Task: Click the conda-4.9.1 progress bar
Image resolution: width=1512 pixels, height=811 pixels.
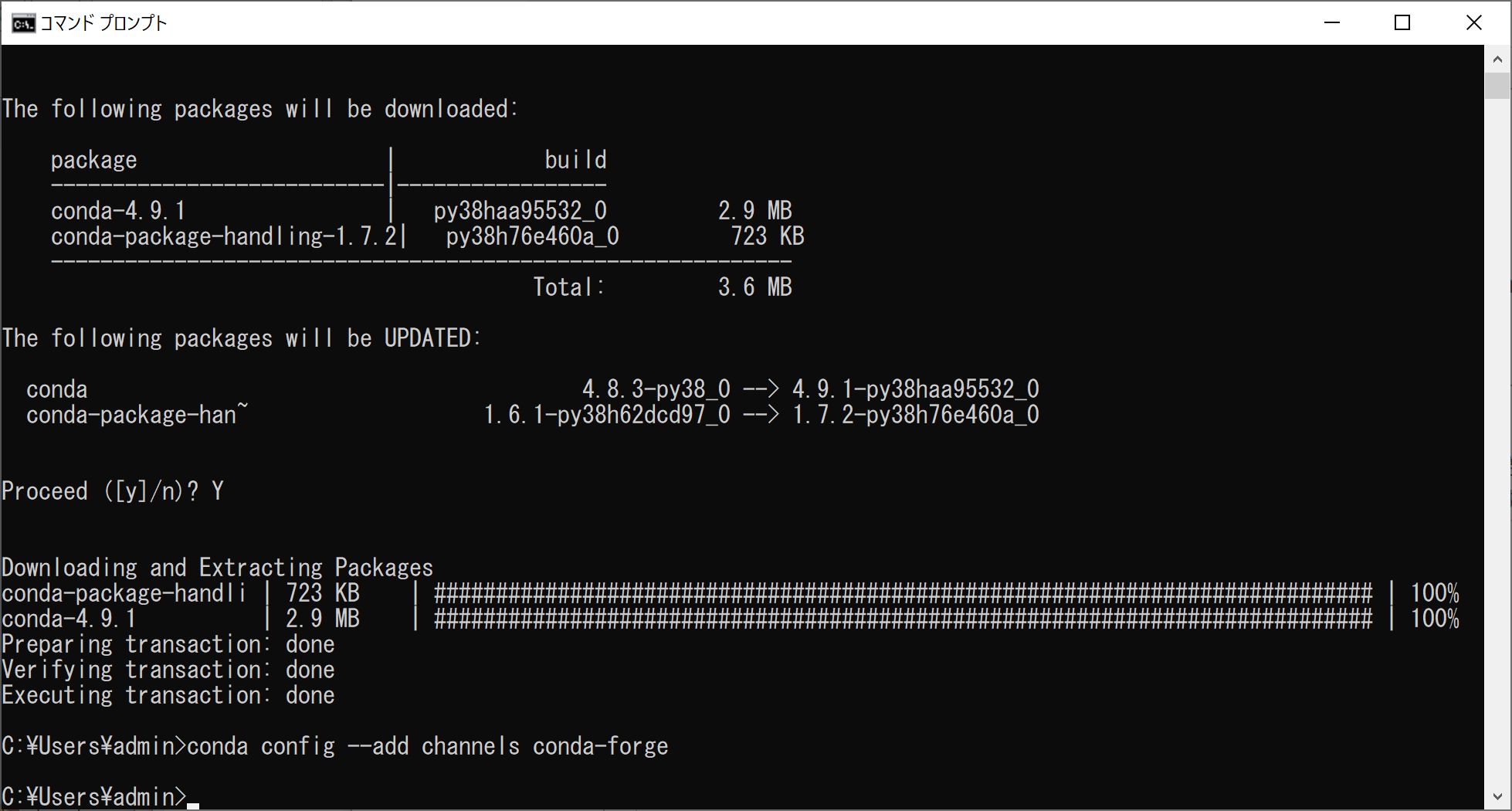Action: [x=903, y=619]
